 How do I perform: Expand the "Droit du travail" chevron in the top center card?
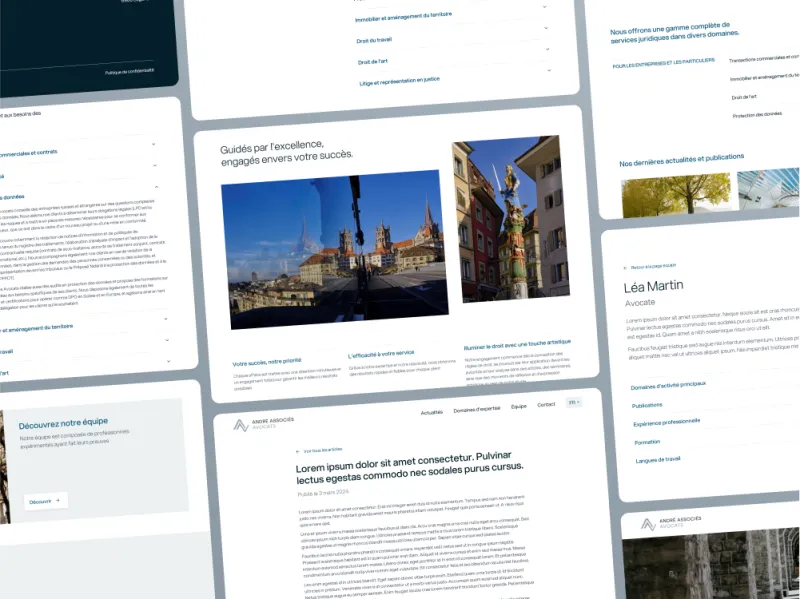546,28
